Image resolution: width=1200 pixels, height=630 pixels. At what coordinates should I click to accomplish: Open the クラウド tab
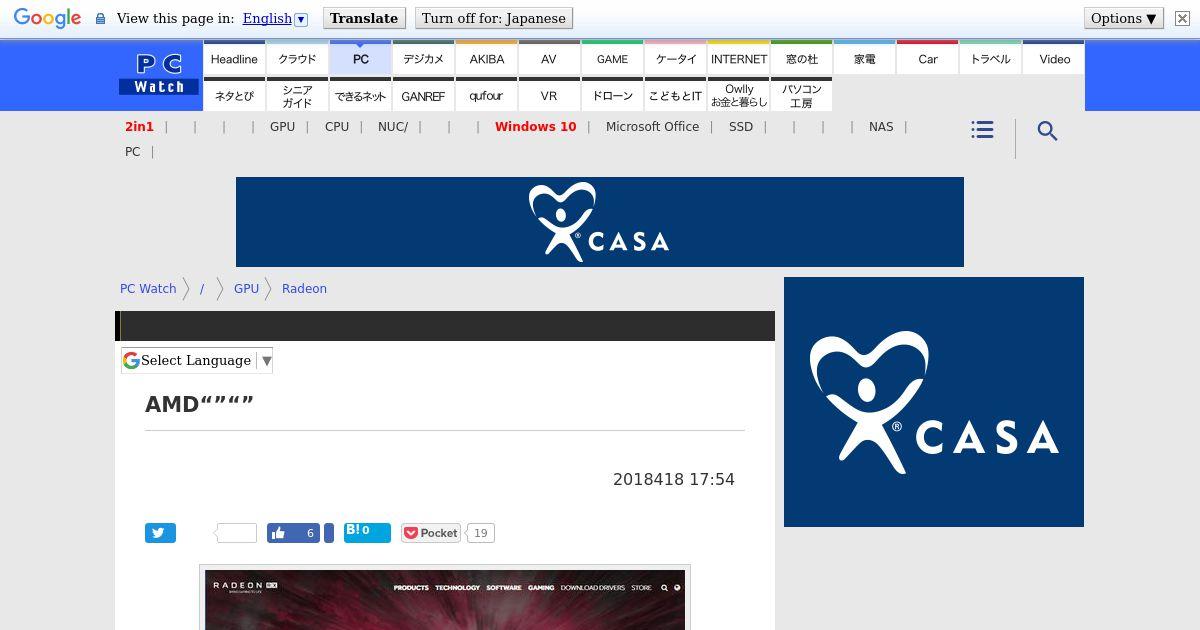click(297, 59)
